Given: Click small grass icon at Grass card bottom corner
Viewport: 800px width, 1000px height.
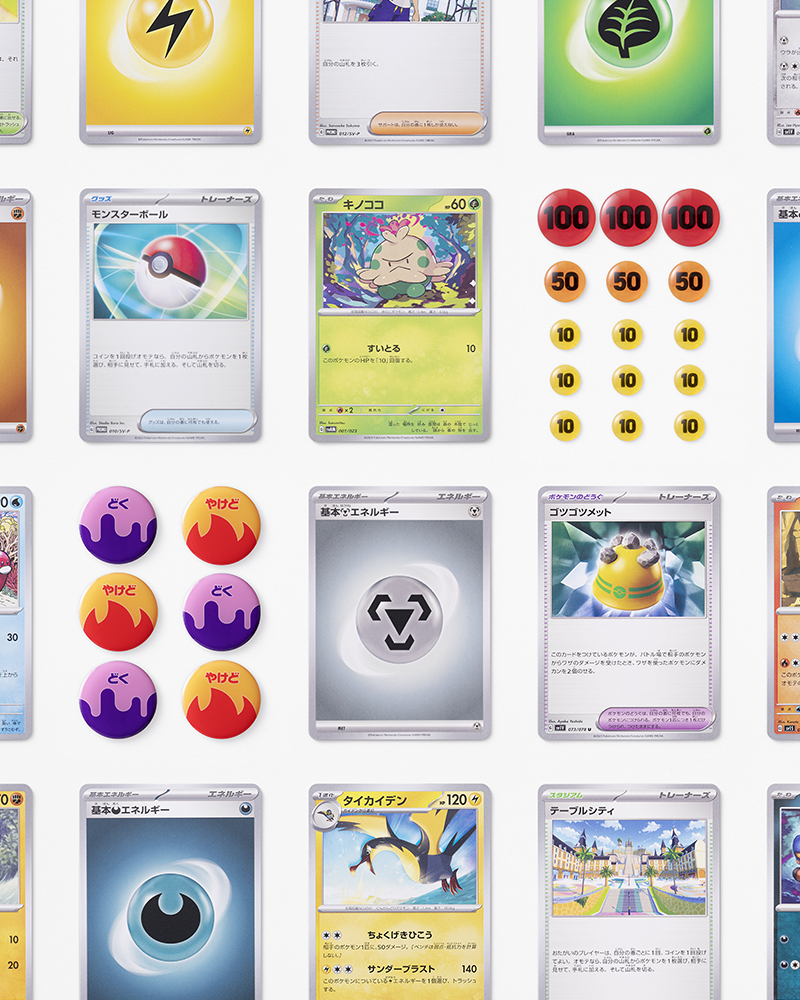Looking at the screenshot, I should click(707, 131).
